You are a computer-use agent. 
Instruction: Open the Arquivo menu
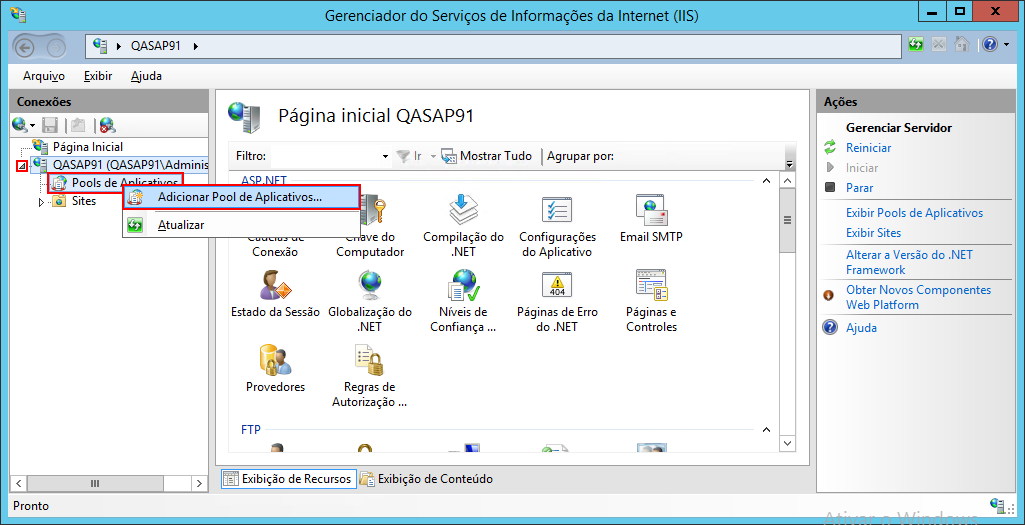44,76
